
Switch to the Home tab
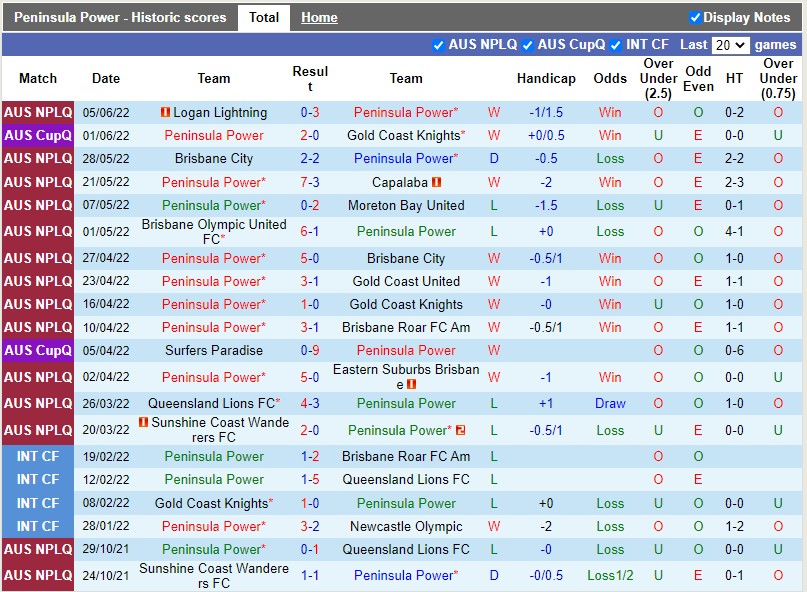pyautogui.click(x=319, y=17)
